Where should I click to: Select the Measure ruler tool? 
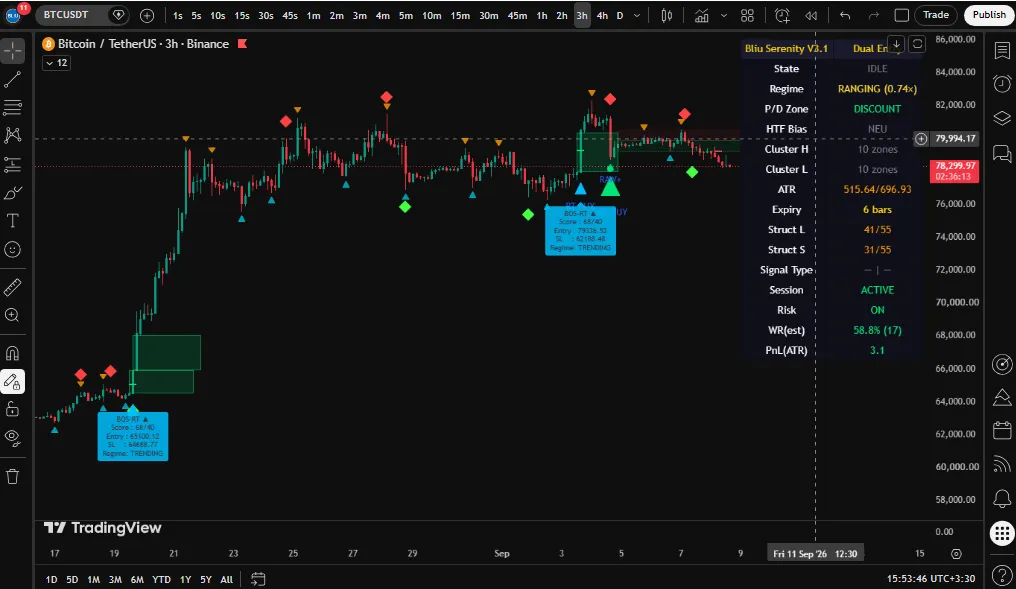[x=12, y=287]
